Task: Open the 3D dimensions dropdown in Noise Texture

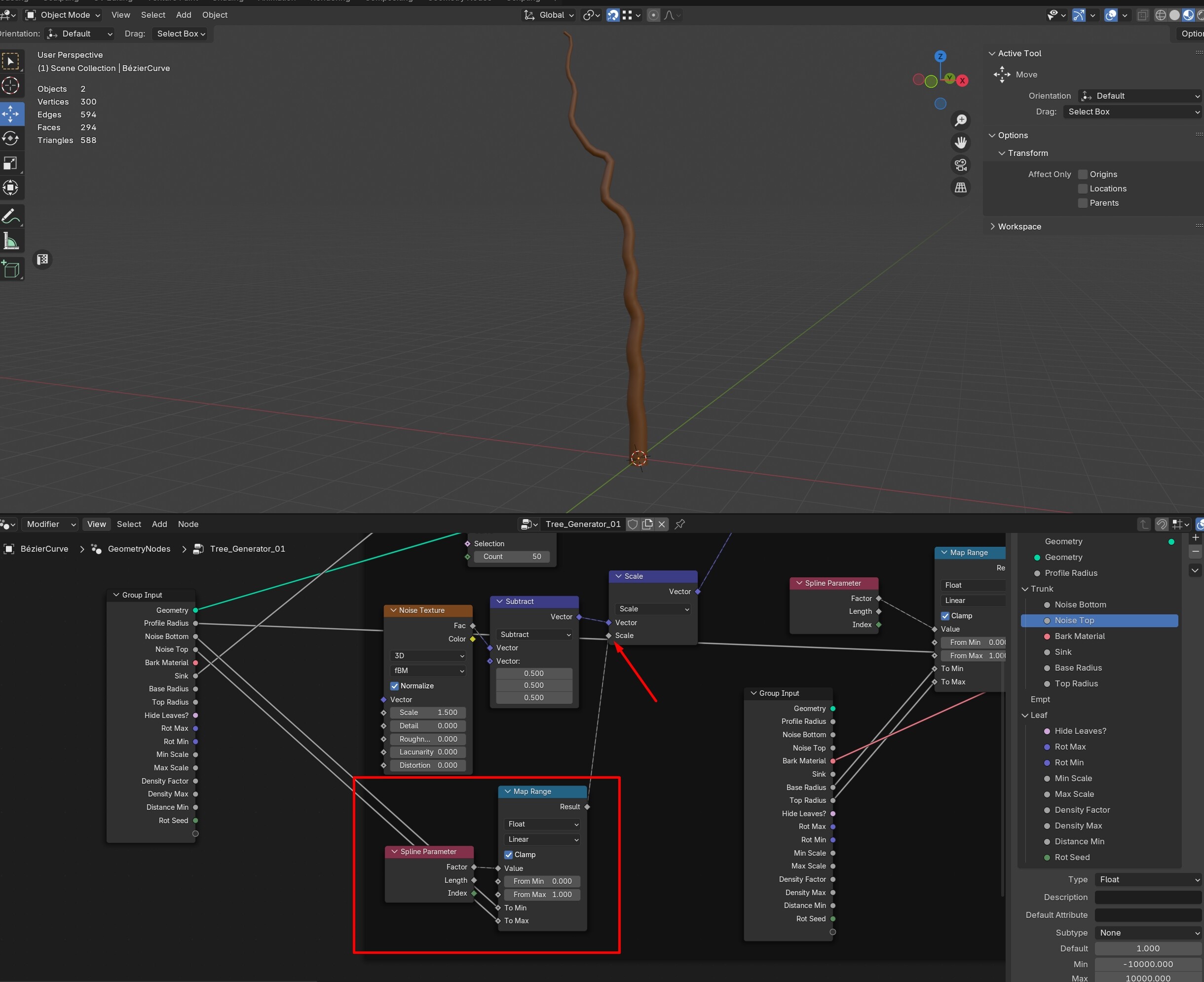Action: coord(428,656)
